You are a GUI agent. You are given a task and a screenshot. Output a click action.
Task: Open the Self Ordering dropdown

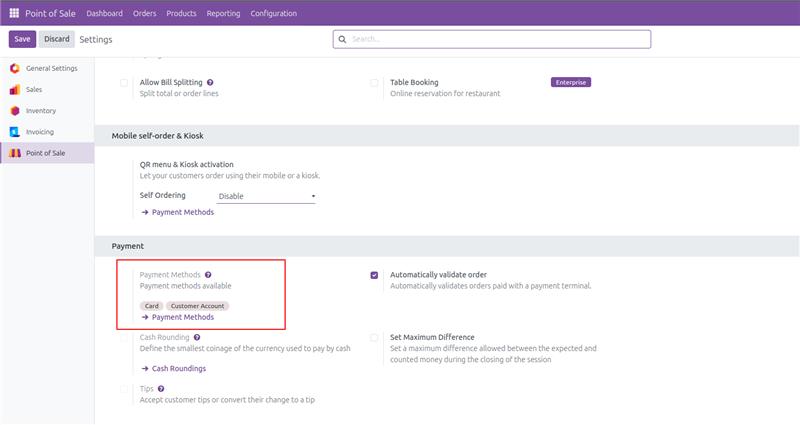pos(267,196)
